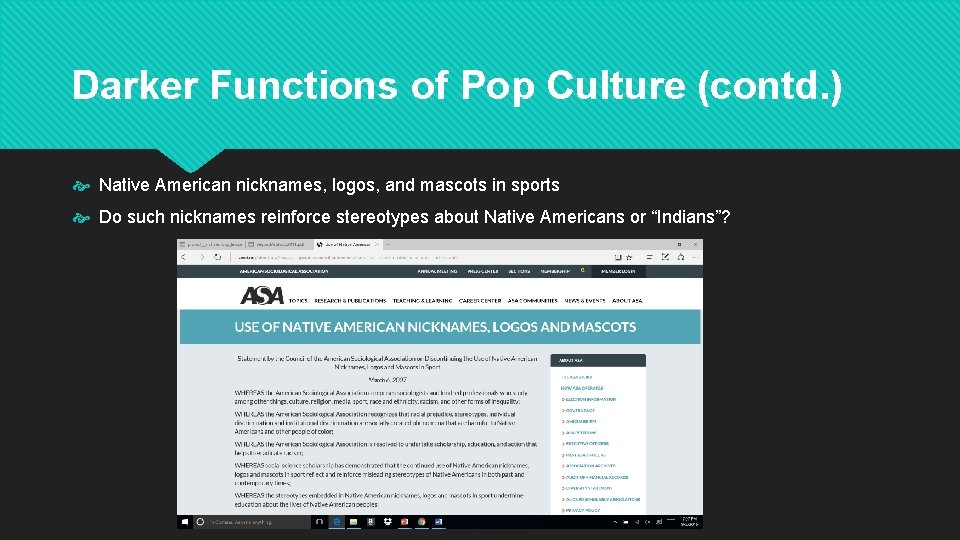The width and height of the screenshot is (960, 540).
Task: Open Task View on the taskbar
Action: coord(319,522)
